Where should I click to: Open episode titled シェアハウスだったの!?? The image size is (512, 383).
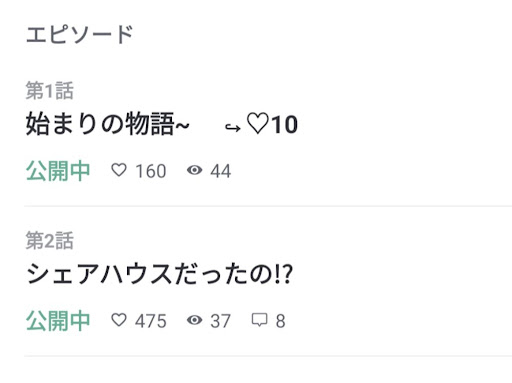[x=159, y=274]
